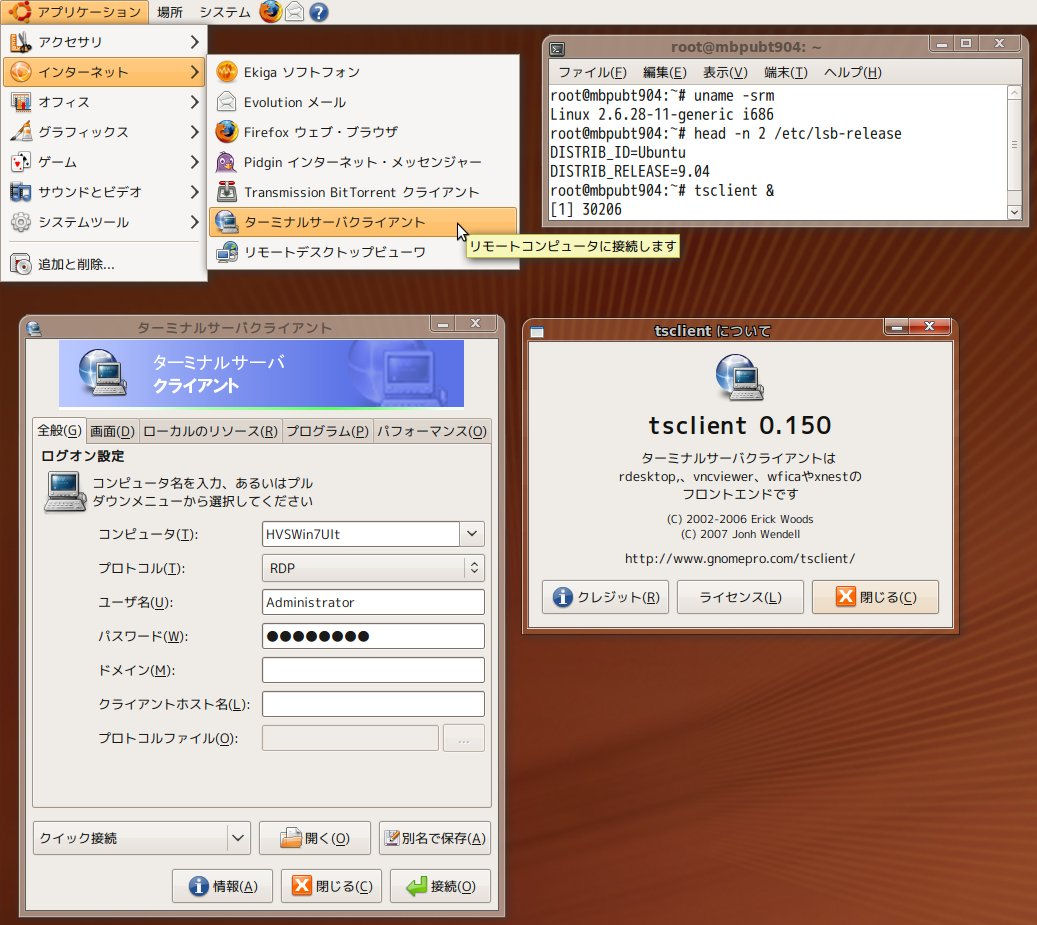This screenshot has width=1037, height=925.
Task: Expand the グラフィックス submenu
Action: [x=104, y=132]
